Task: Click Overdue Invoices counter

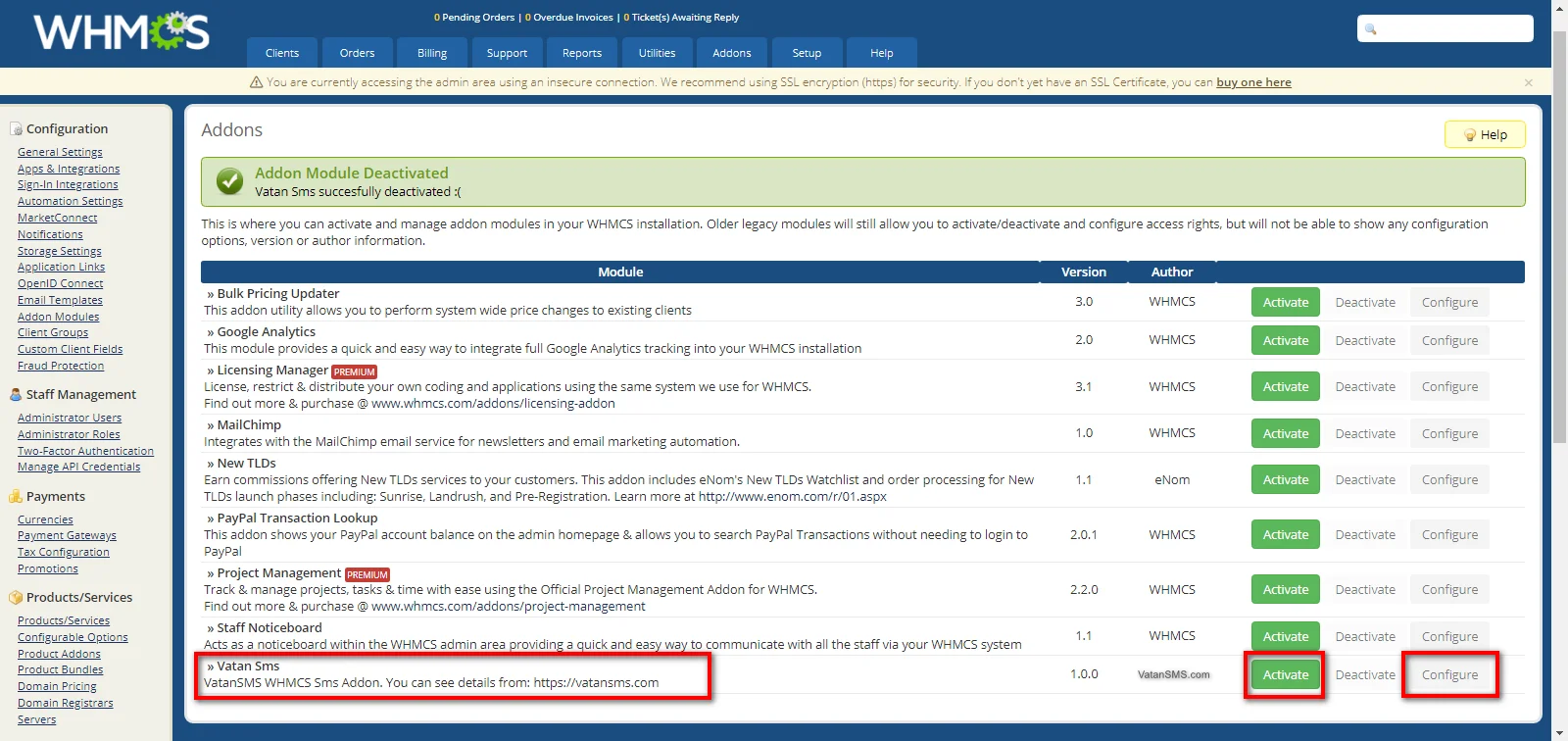Action: tap(569, 18)
